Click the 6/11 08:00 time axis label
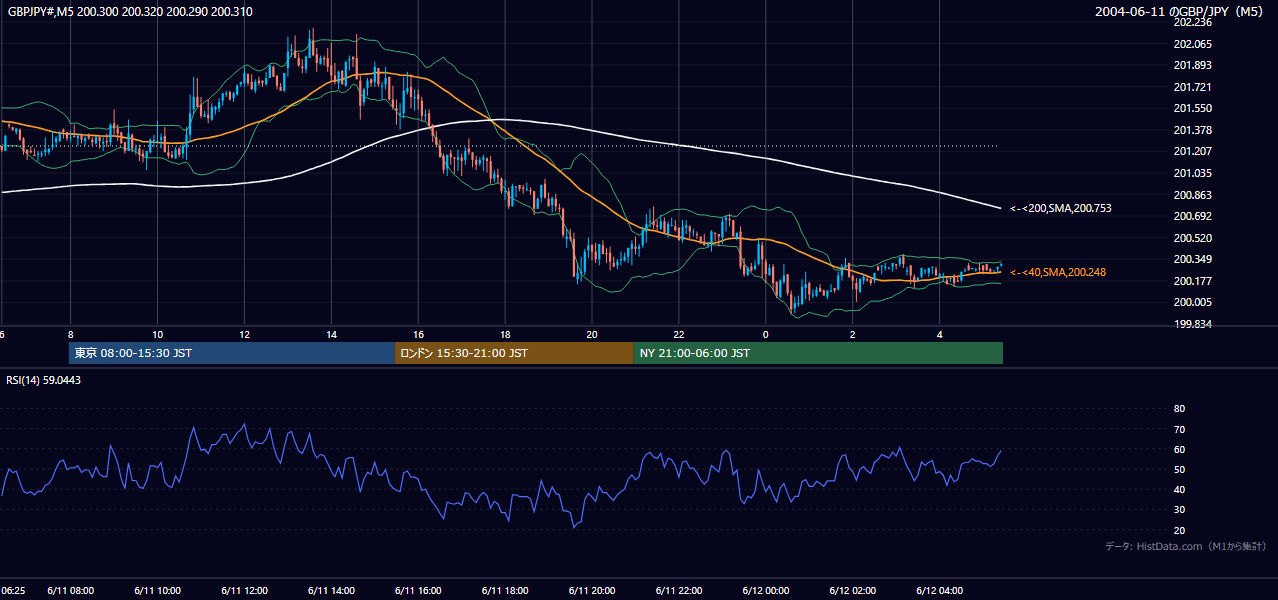The height and width of the screenshot is (600, 1278). click(x=70, y=590)
